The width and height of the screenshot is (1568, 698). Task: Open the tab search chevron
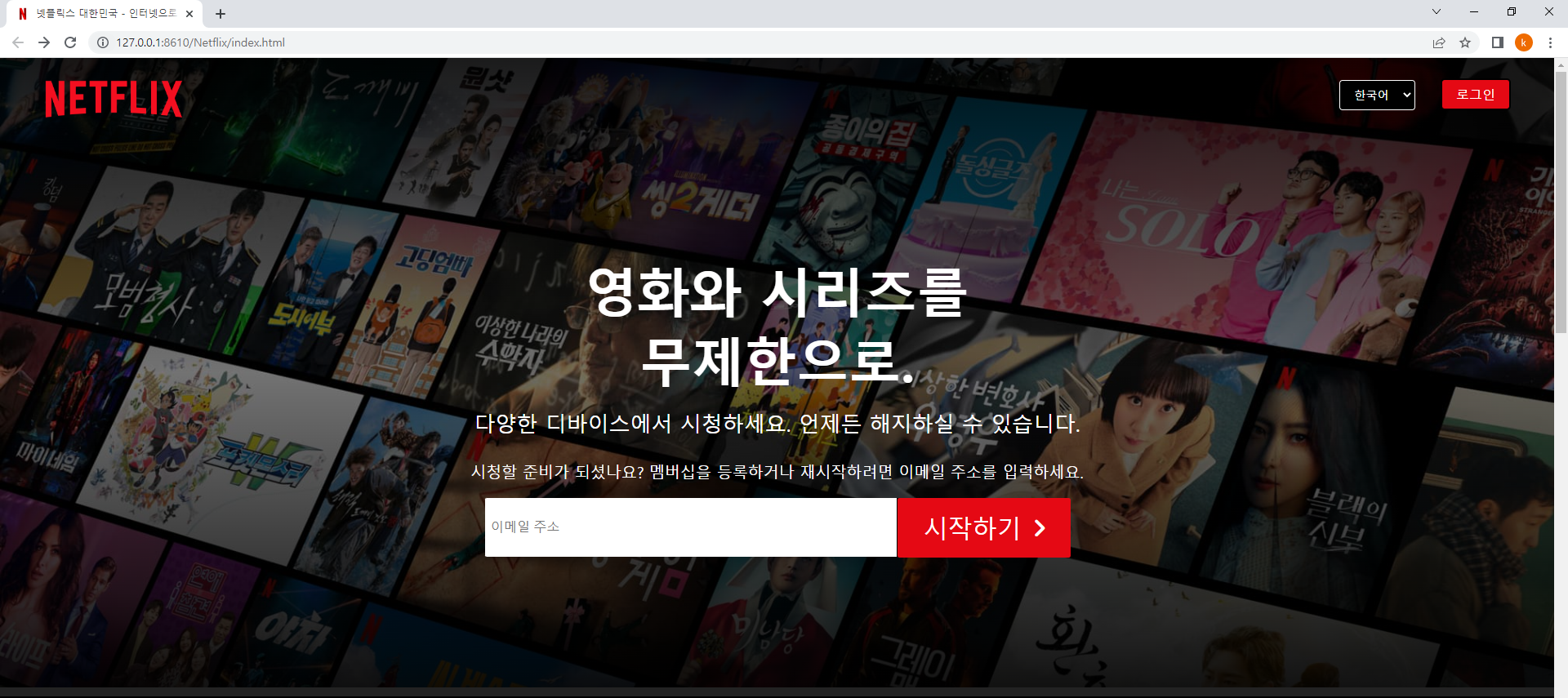(x=1437, y=11)
